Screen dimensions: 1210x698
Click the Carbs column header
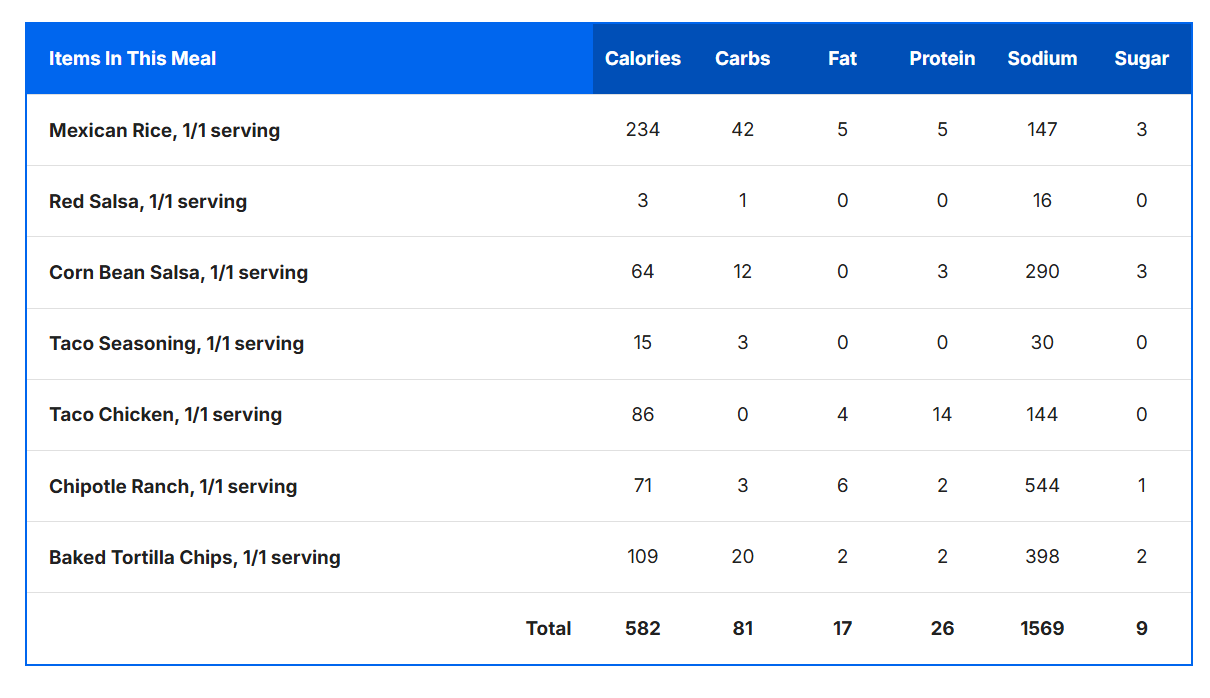(x=742, y=59)
